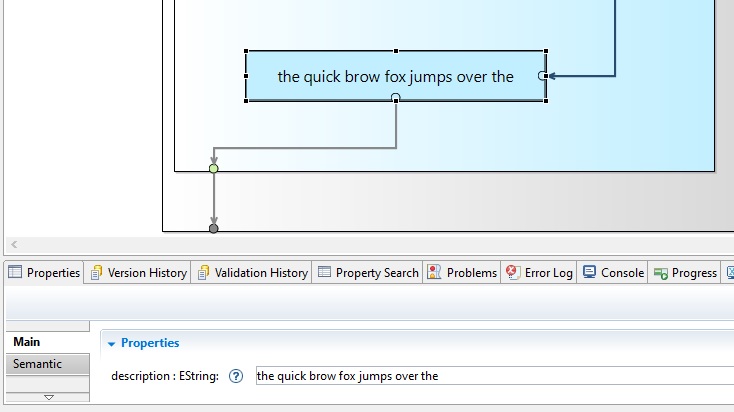Select the gray edge leaving the node
This screenshot has width=734, height=412.
304,148
